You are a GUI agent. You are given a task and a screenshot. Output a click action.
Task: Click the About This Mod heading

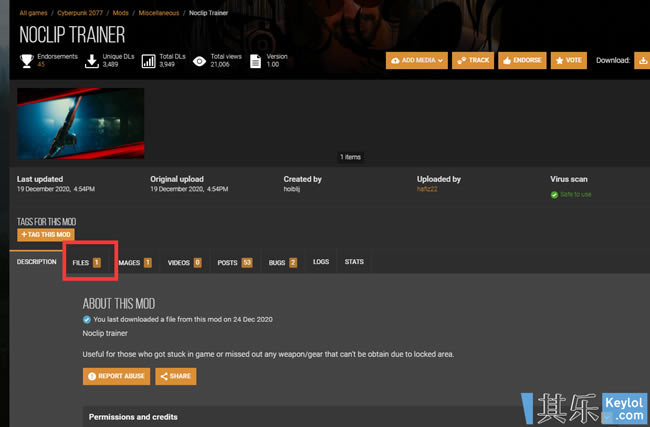[119, 303]
